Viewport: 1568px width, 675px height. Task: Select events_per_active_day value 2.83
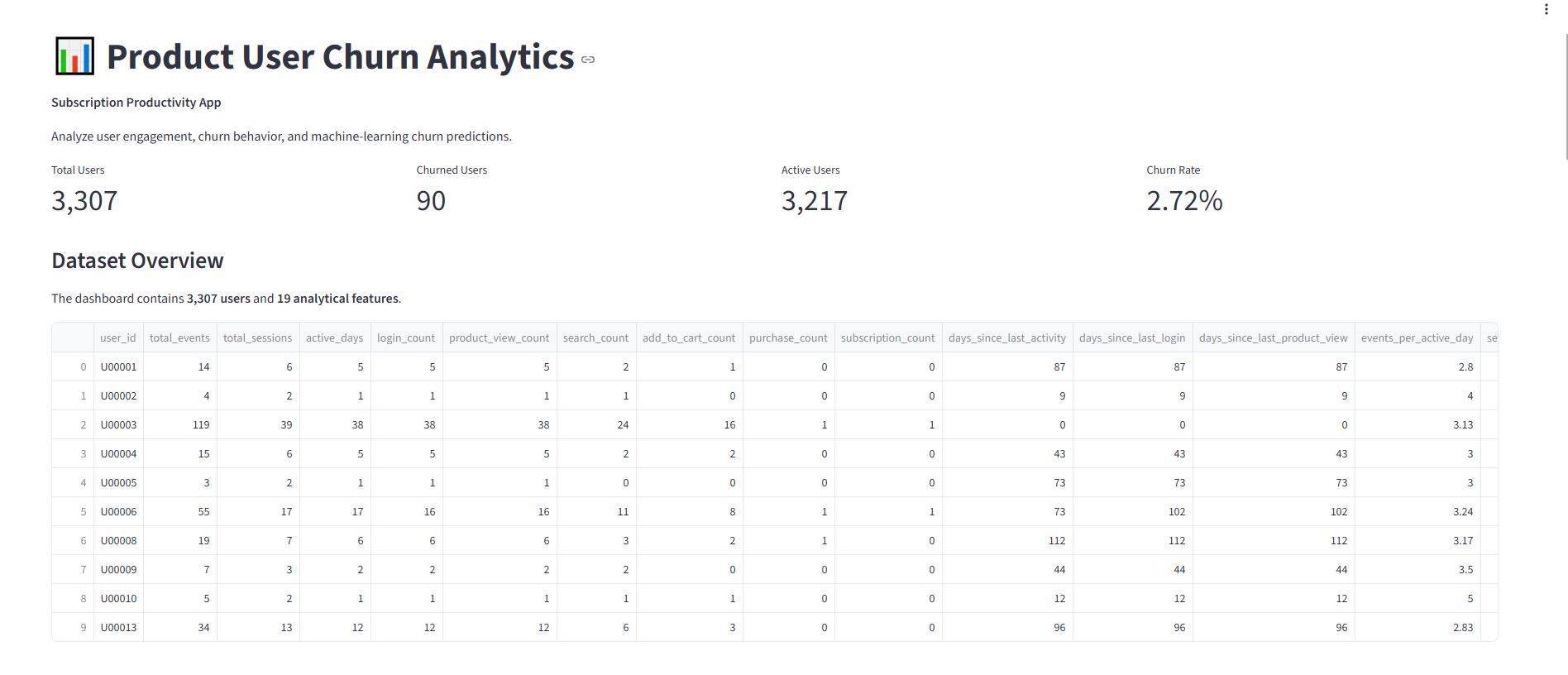tap(1417, 627)
